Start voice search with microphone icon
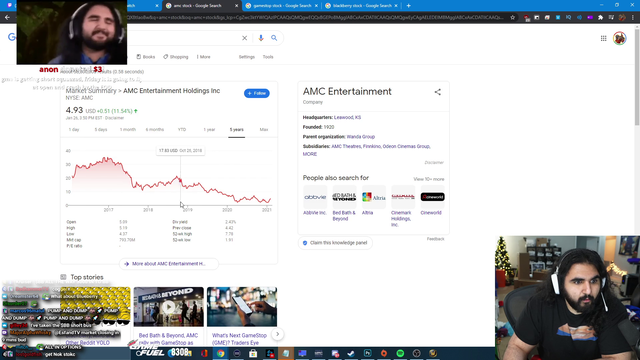Viewport: 640px width, 360px height. [x=261, y=38]
